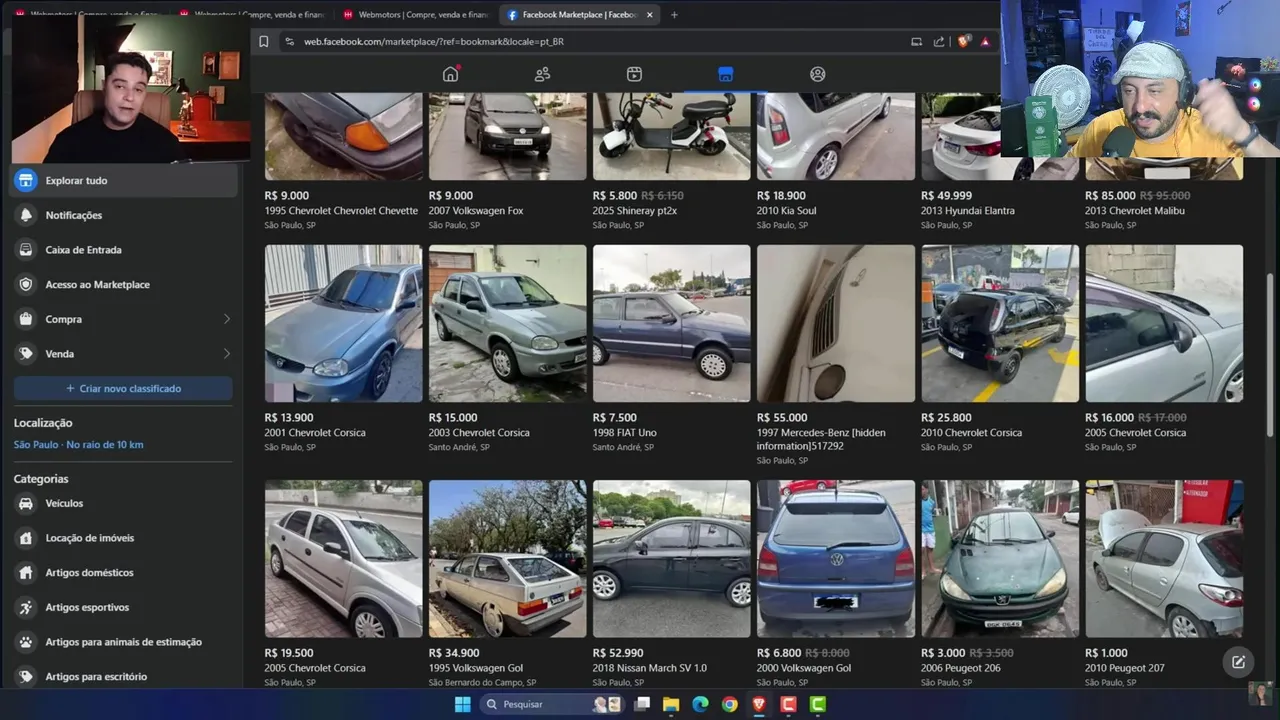Click the Explorar tudo sidebar icon
Image resolution: width=1280 pixels, height=720 pixels.
(x=26, y=180)
